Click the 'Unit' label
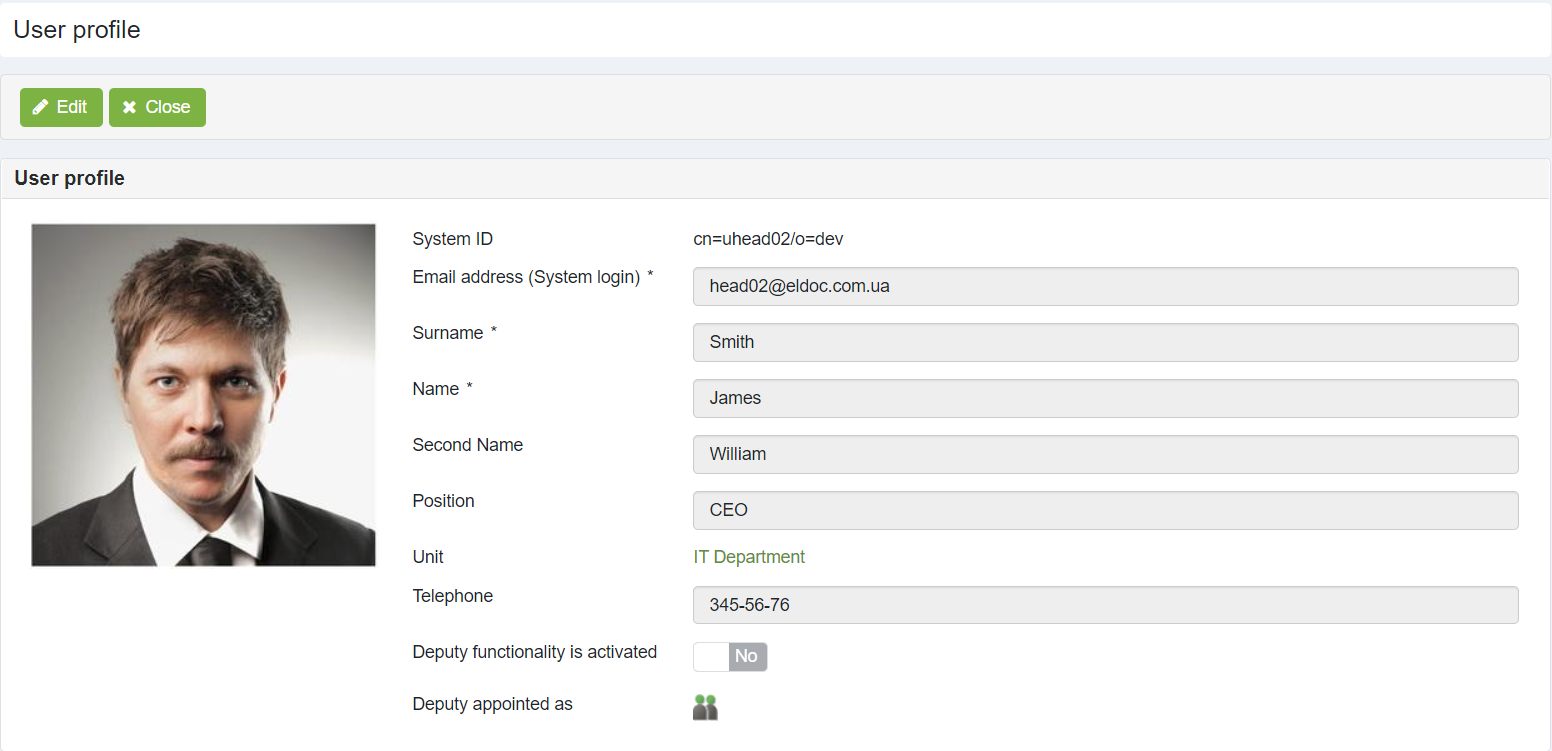 427,557
